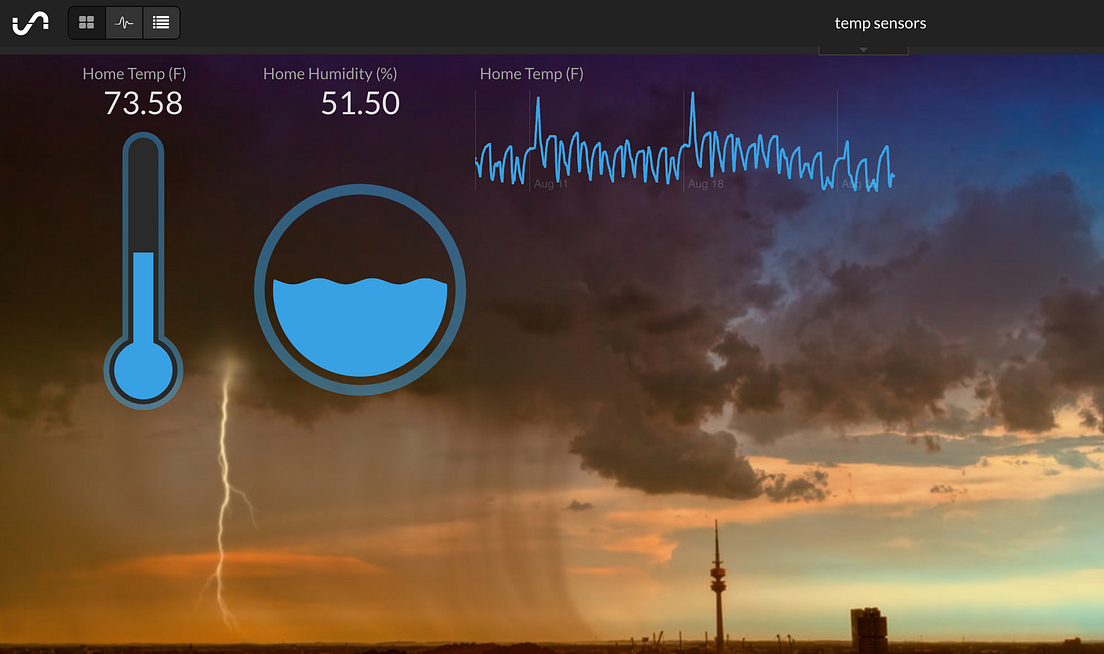This screenshot has height=654, width=1104.
Task: Select the Tiles view icon
Action: click(x=86, y=22)
